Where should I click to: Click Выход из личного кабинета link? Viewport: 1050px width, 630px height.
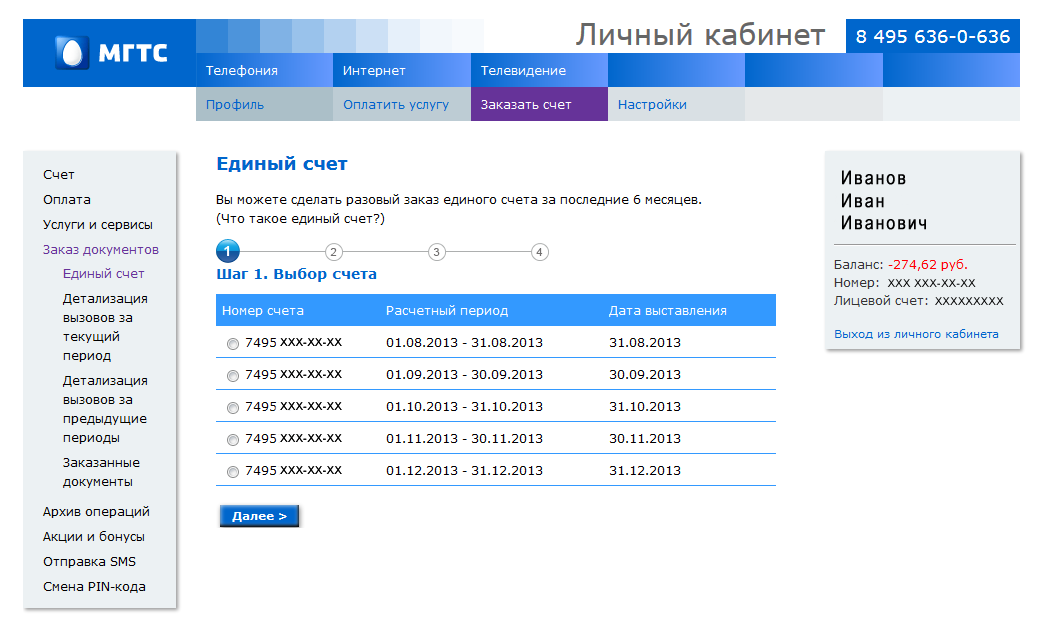[916, 334]
